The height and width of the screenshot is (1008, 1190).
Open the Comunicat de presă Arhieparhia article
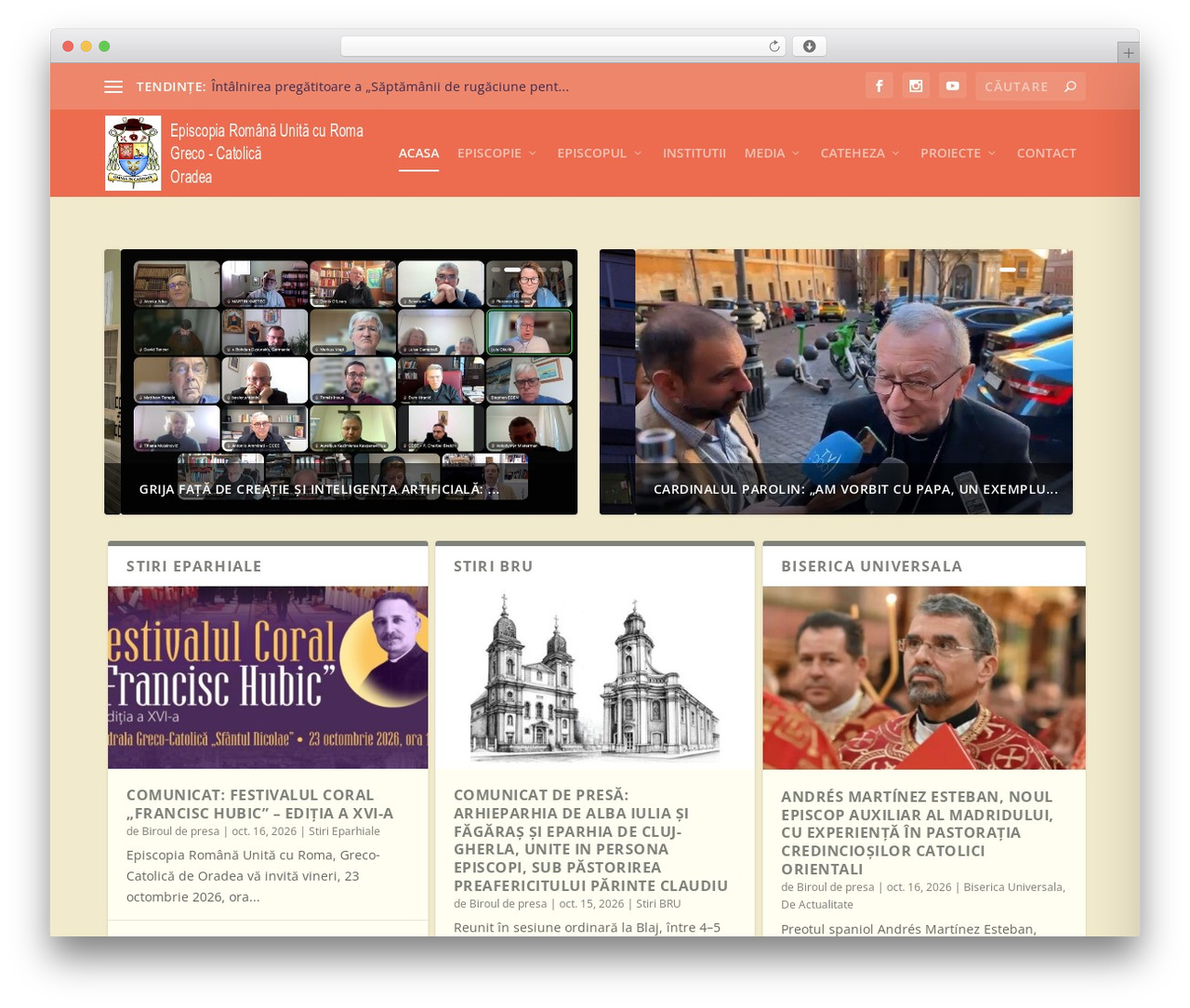click(x=590, y=841)
